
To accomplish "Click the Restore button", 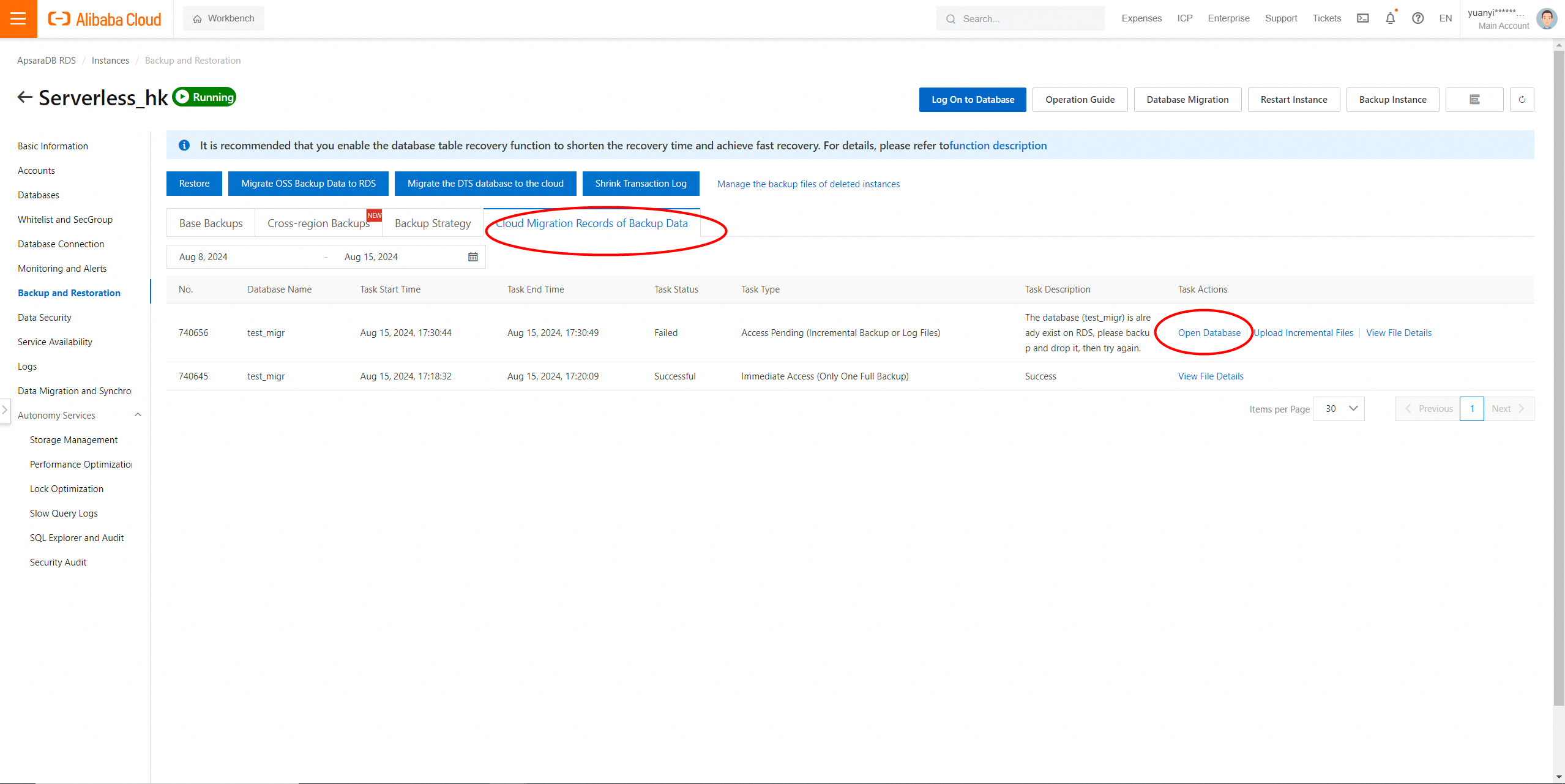I will click(194, 184).
